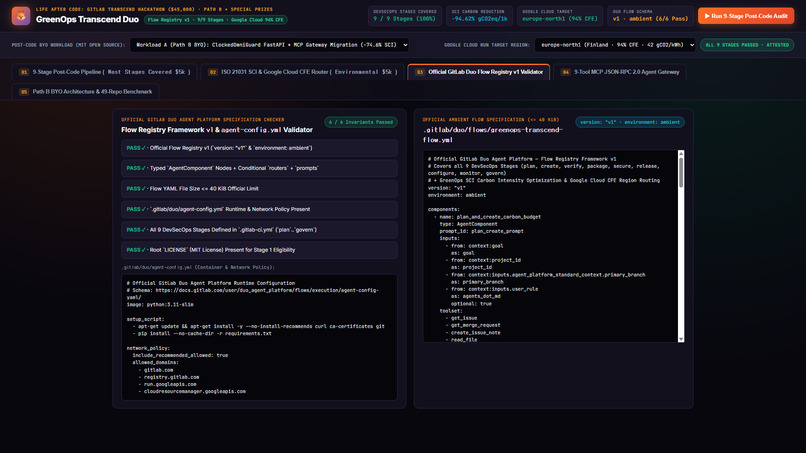
Task: Open 9-Tool MCP JSON-RPC 2.0 Agent Gateway tab
Action: coord(619,72)
